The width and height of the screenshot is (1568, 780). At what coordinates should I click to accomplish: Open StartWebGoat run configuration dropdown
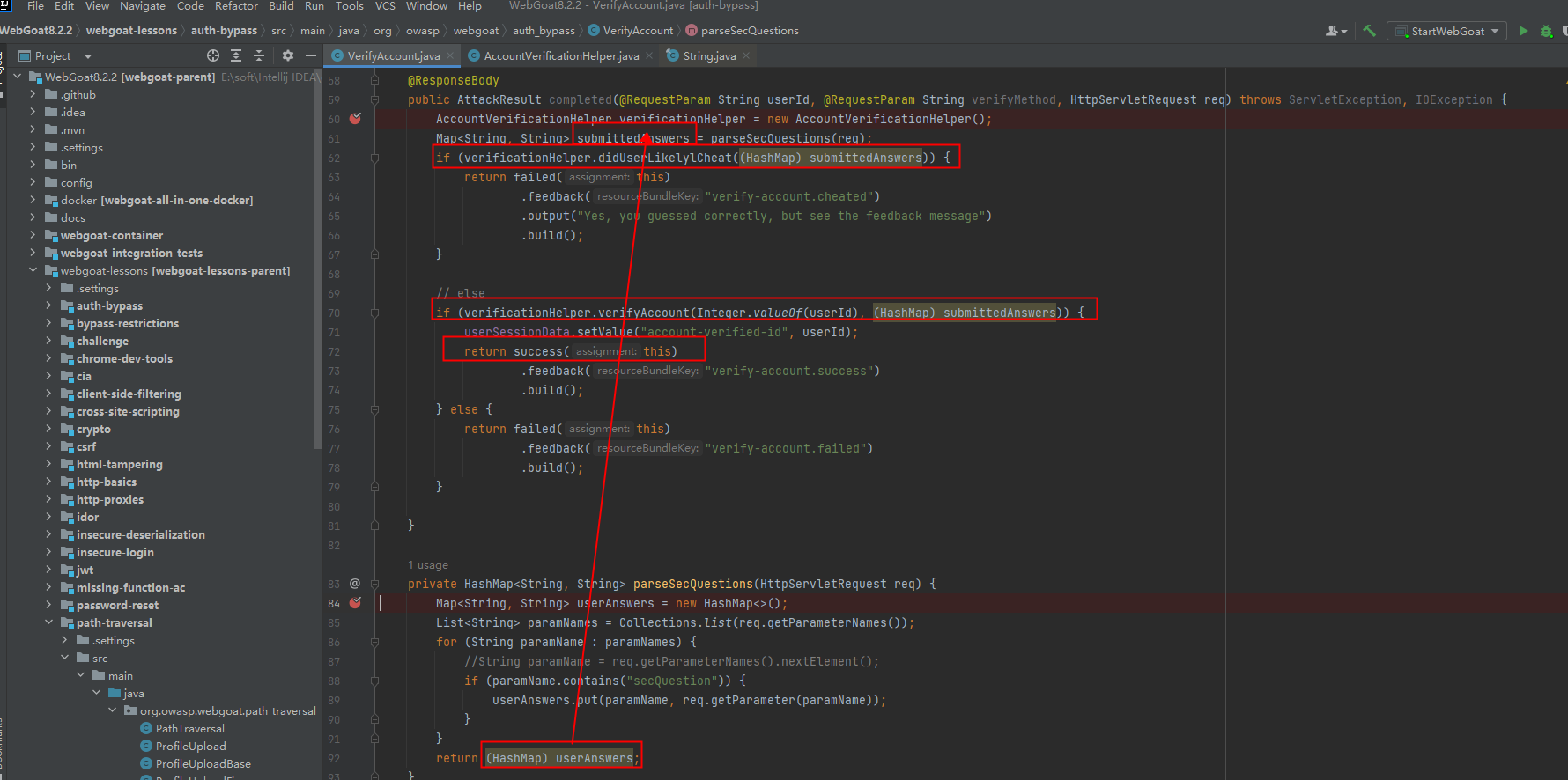point(1494,31)
